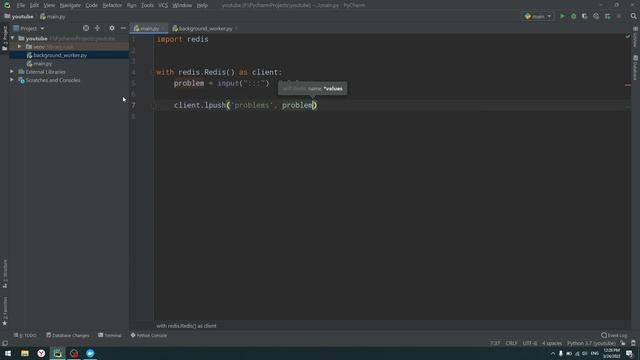Click youtube breadcrumb in navigation bar
This screenshot has width=640, height=360.
click(x=19, y=17)
